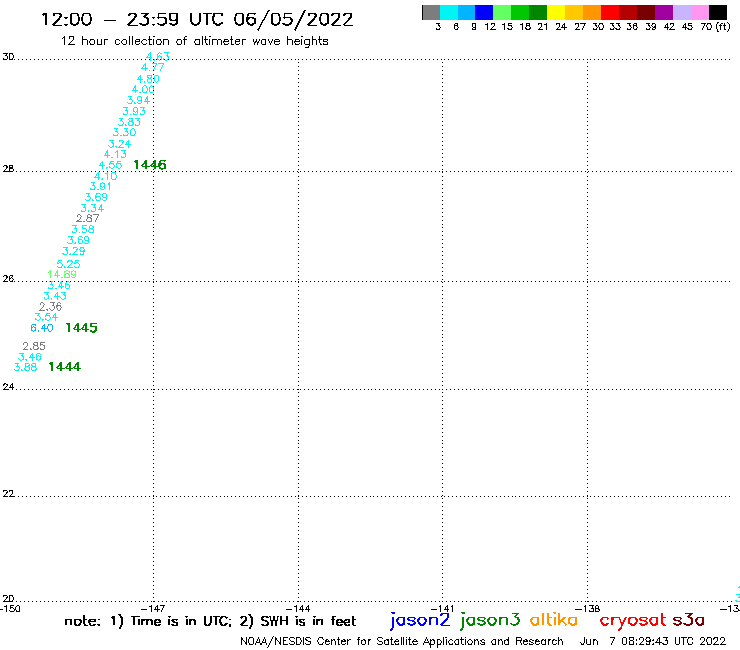740x650 pixels.
Task: Click the 4.00 wave height value
Action: pyautogui.click(x=143, y=89)
